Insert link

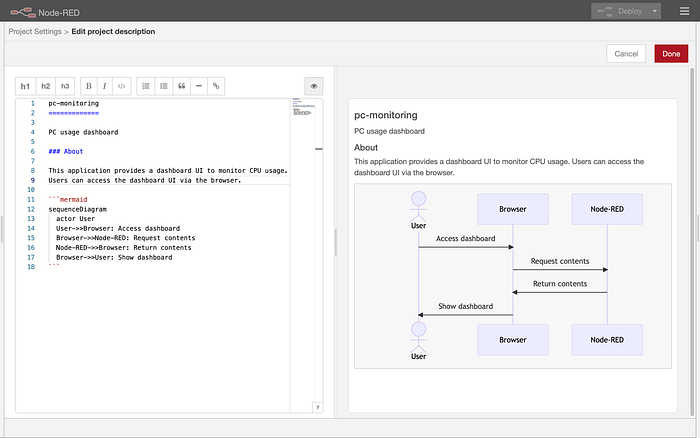216,86
